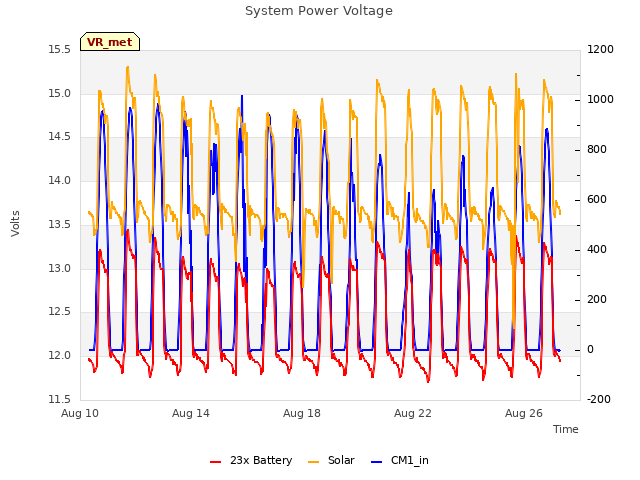640x480 pixels.
Task: Click the 13.5 left axis tick label
Action: (x=60, y=224)
